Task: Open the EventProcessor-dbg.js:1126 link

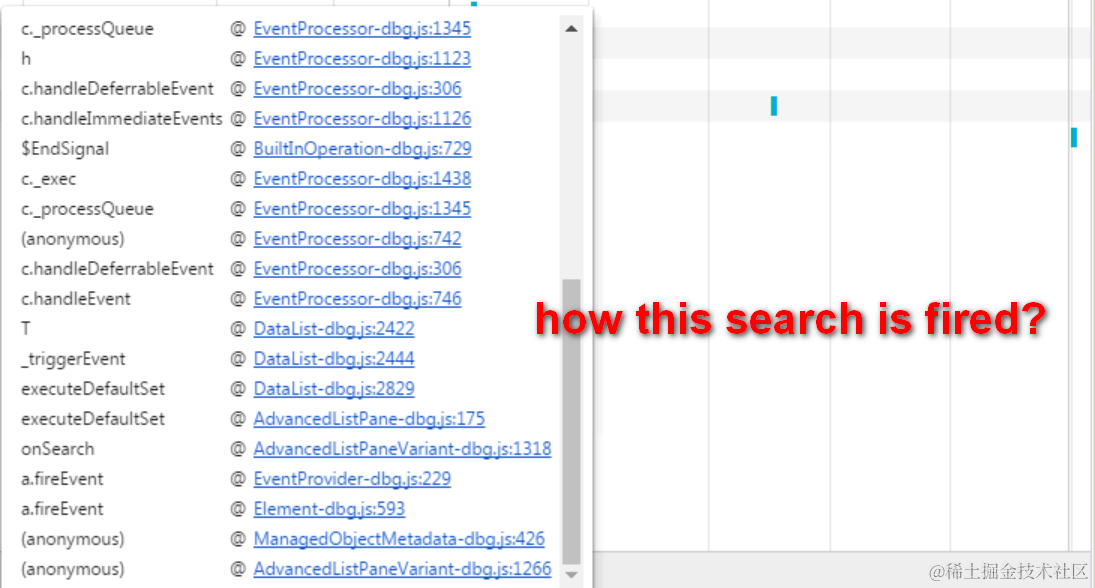Action: tap(362, 119)
